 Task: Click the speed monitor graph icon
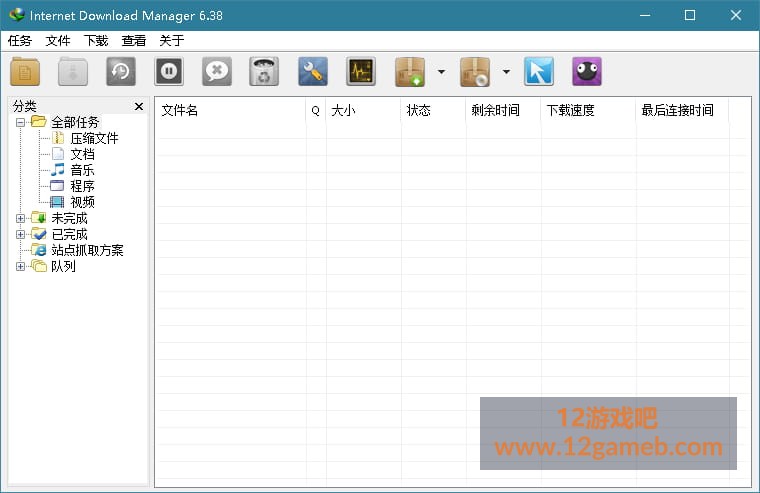pos(361,72)
